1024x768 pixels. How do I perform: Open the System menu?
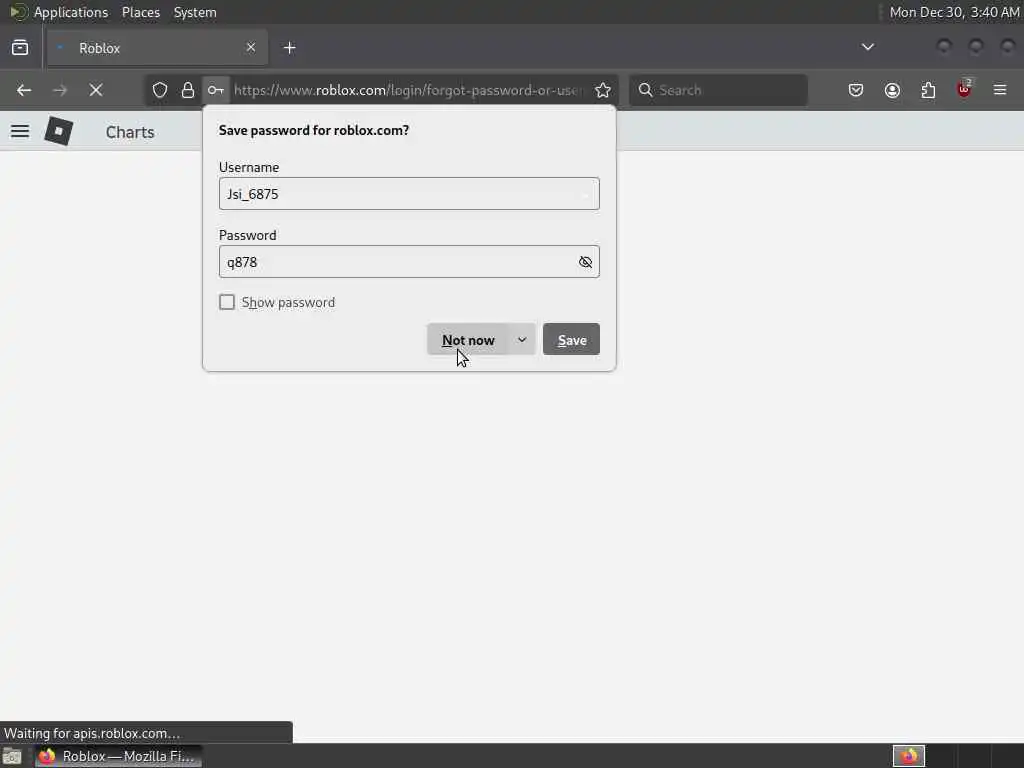pos(195,12)
